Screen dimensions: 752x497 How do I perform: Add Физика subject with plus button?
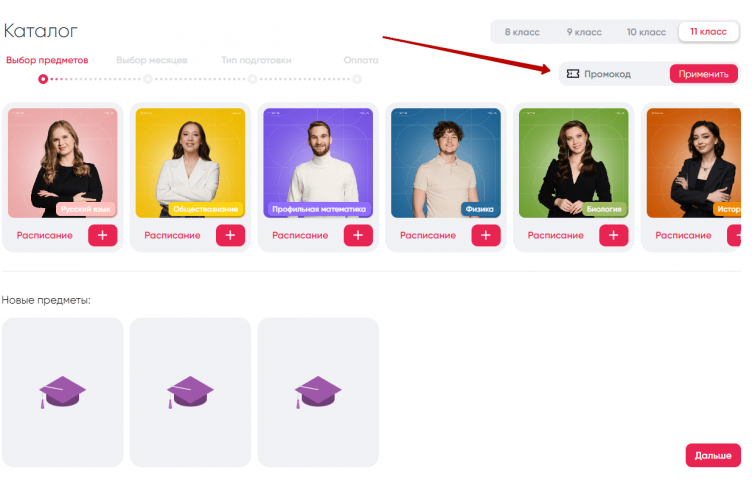[x=486, y=235]
